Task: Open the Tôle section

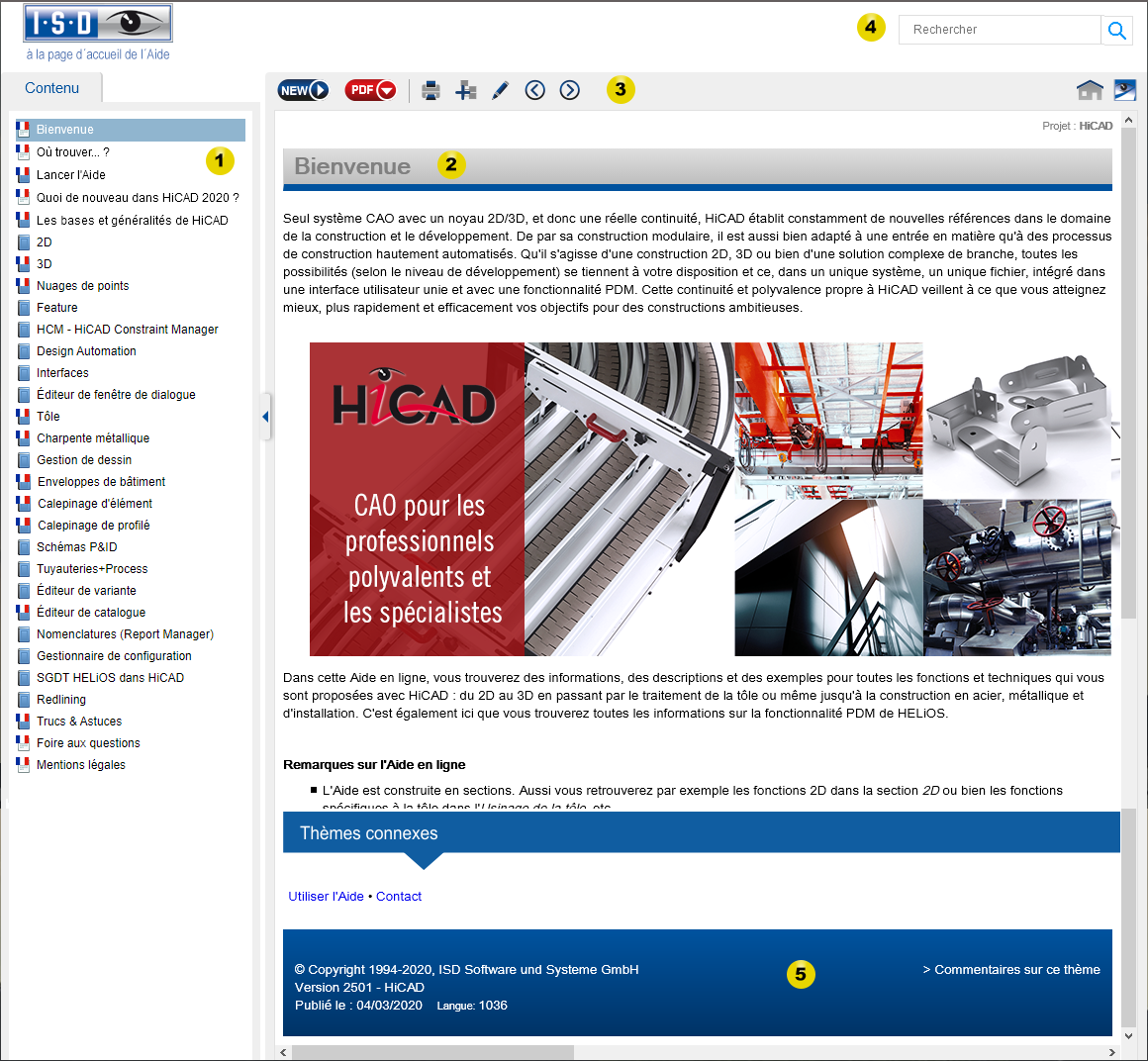Action: point(48,417)
